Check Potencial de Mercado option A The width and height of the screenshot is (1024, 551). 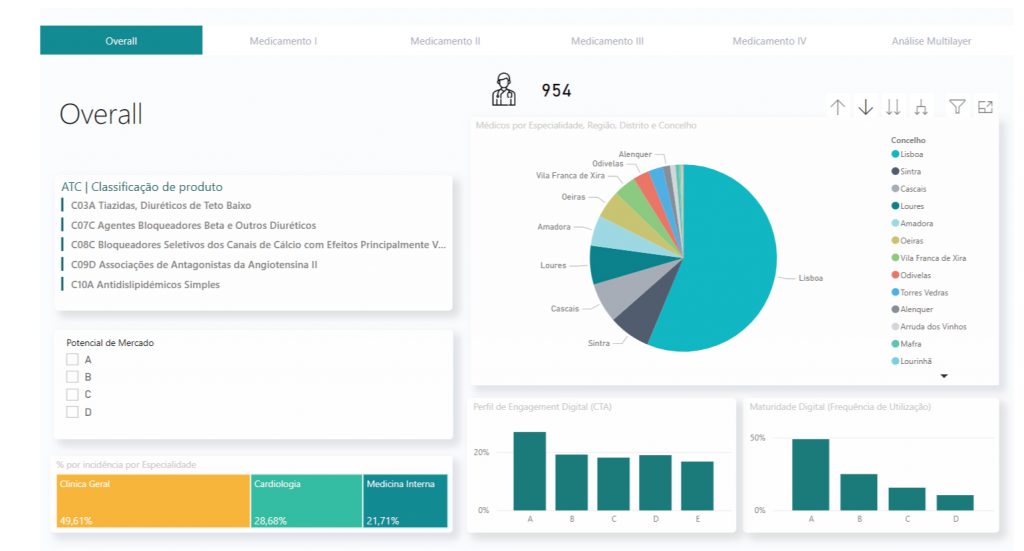pos(72,360)
